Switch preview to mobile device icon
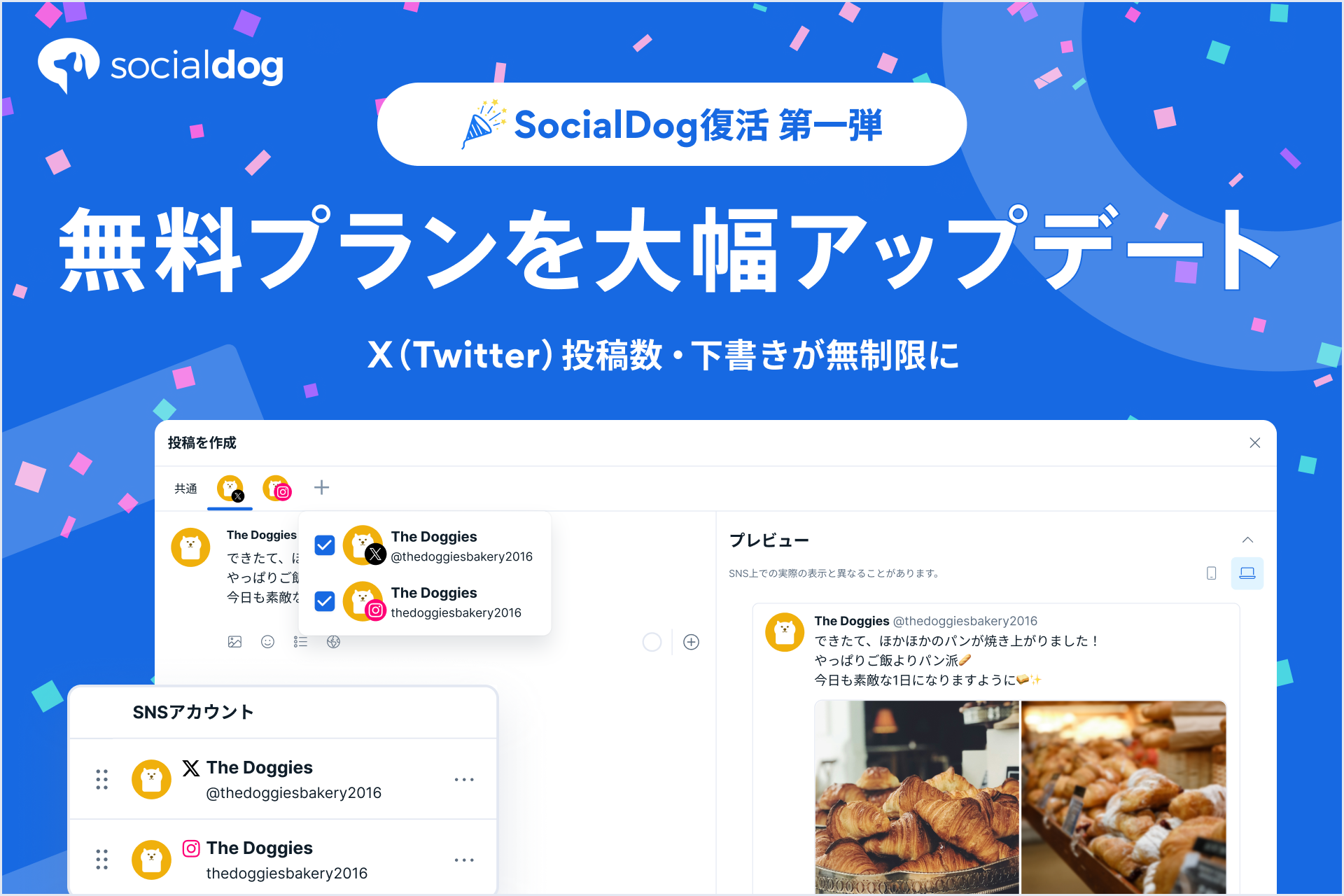The height and width of the screenshot is (896, 1344). coord(1212,573)
